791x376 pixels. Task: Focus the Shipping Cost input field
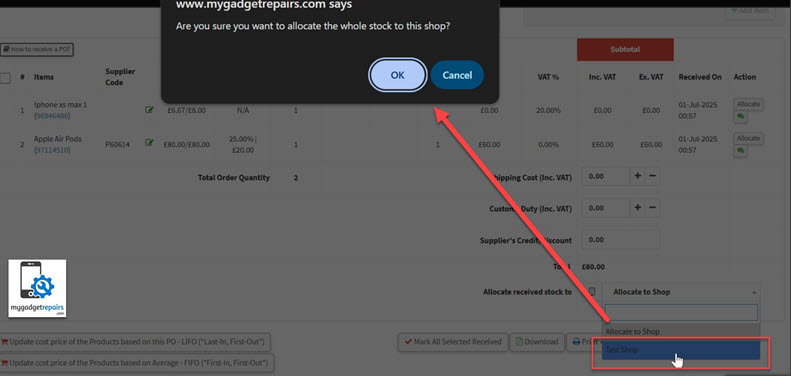[x=606, y=176]
